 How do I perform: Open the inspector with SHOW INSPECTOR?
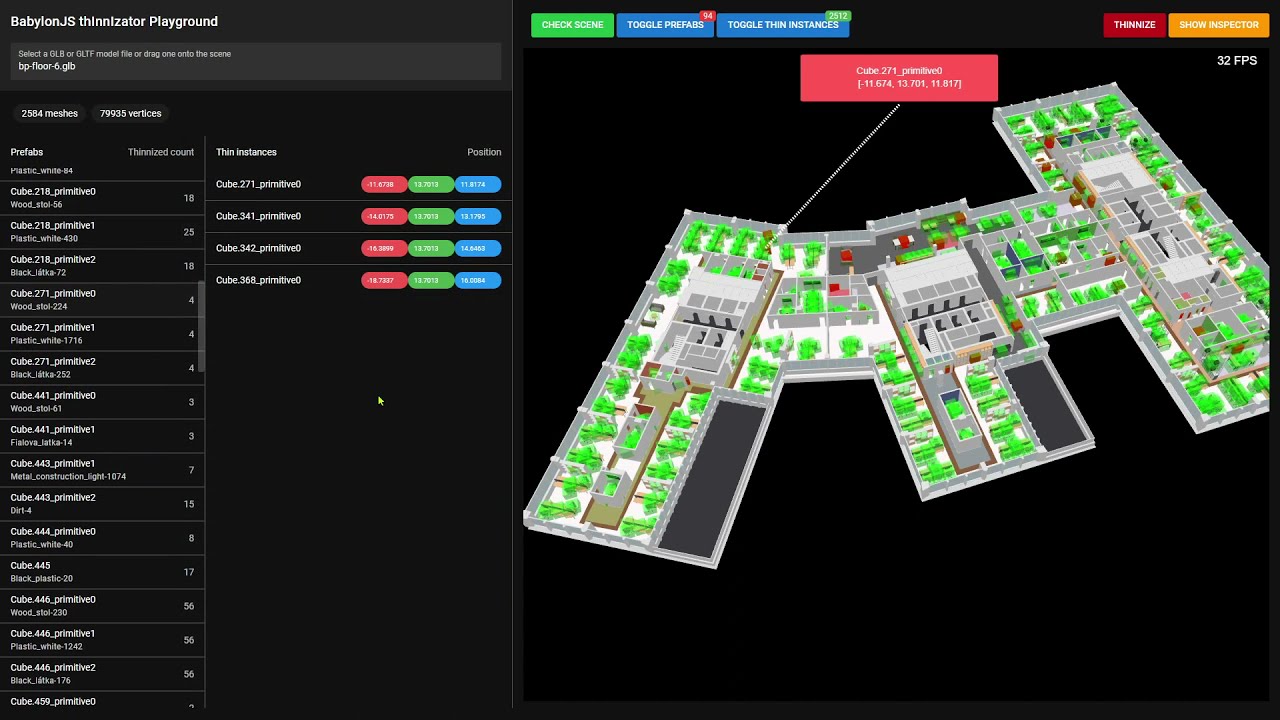(x=1218, y=25)
